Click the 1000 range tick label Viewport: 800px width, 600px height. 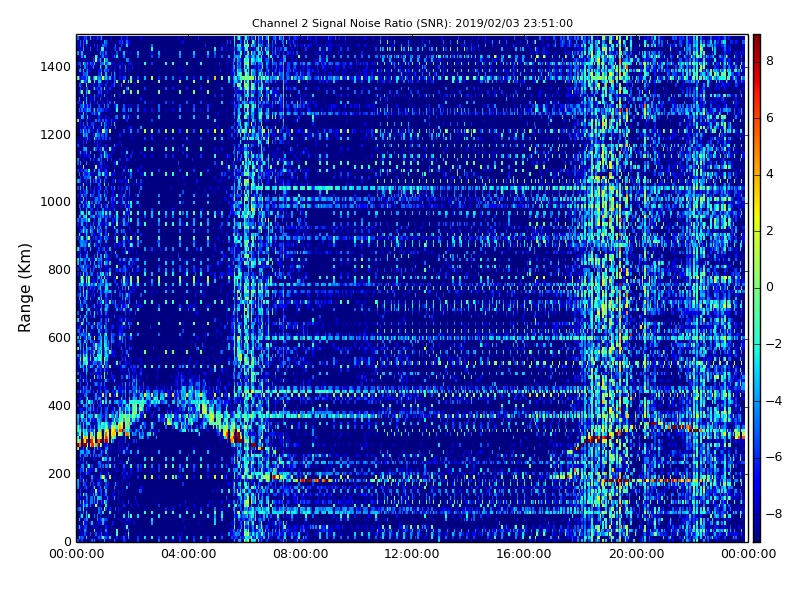[x=55, y=202]
